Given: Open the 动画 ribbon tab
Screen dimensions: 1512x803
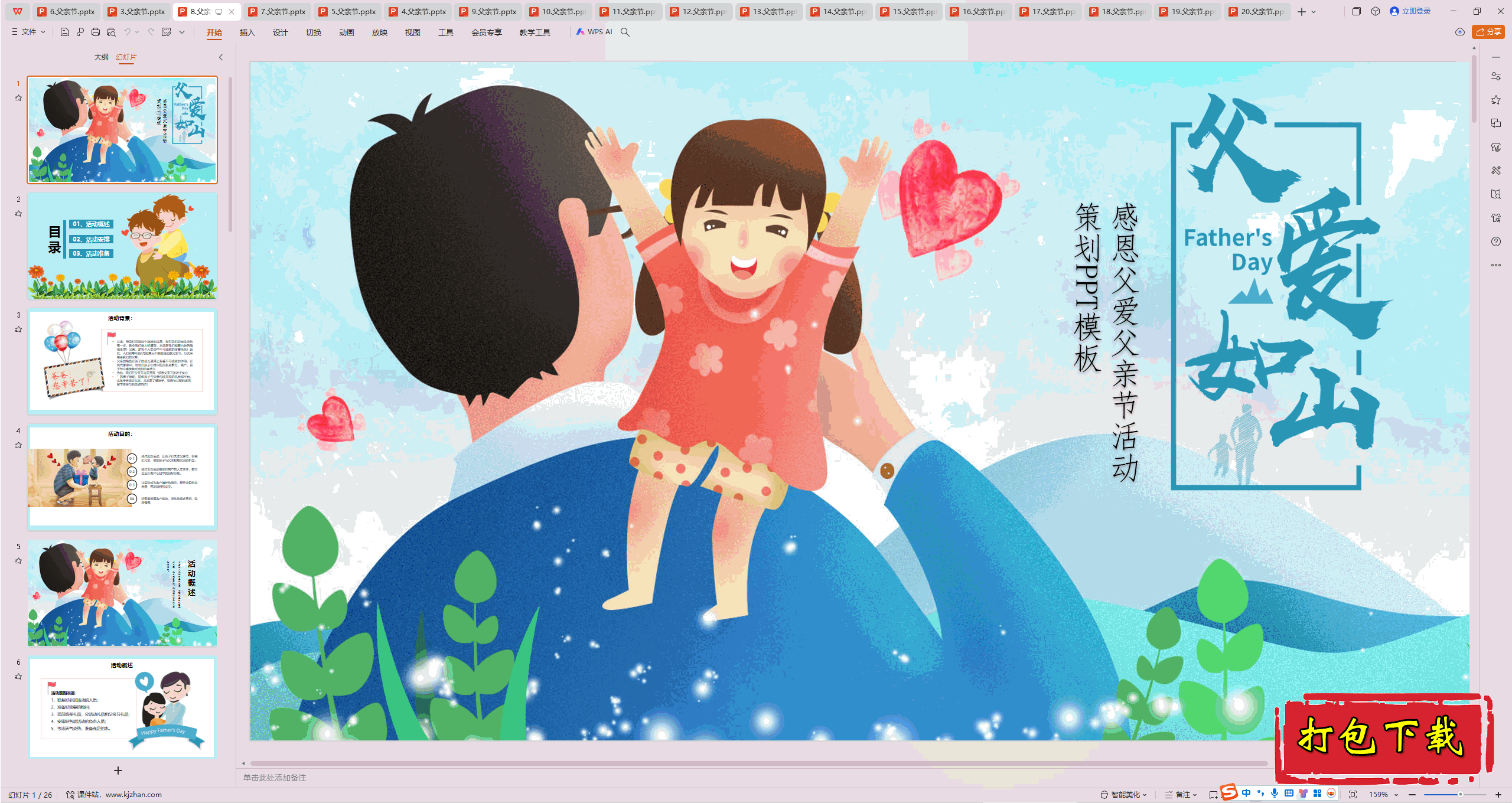Looking at the screenshot, I should pos(346,32).
